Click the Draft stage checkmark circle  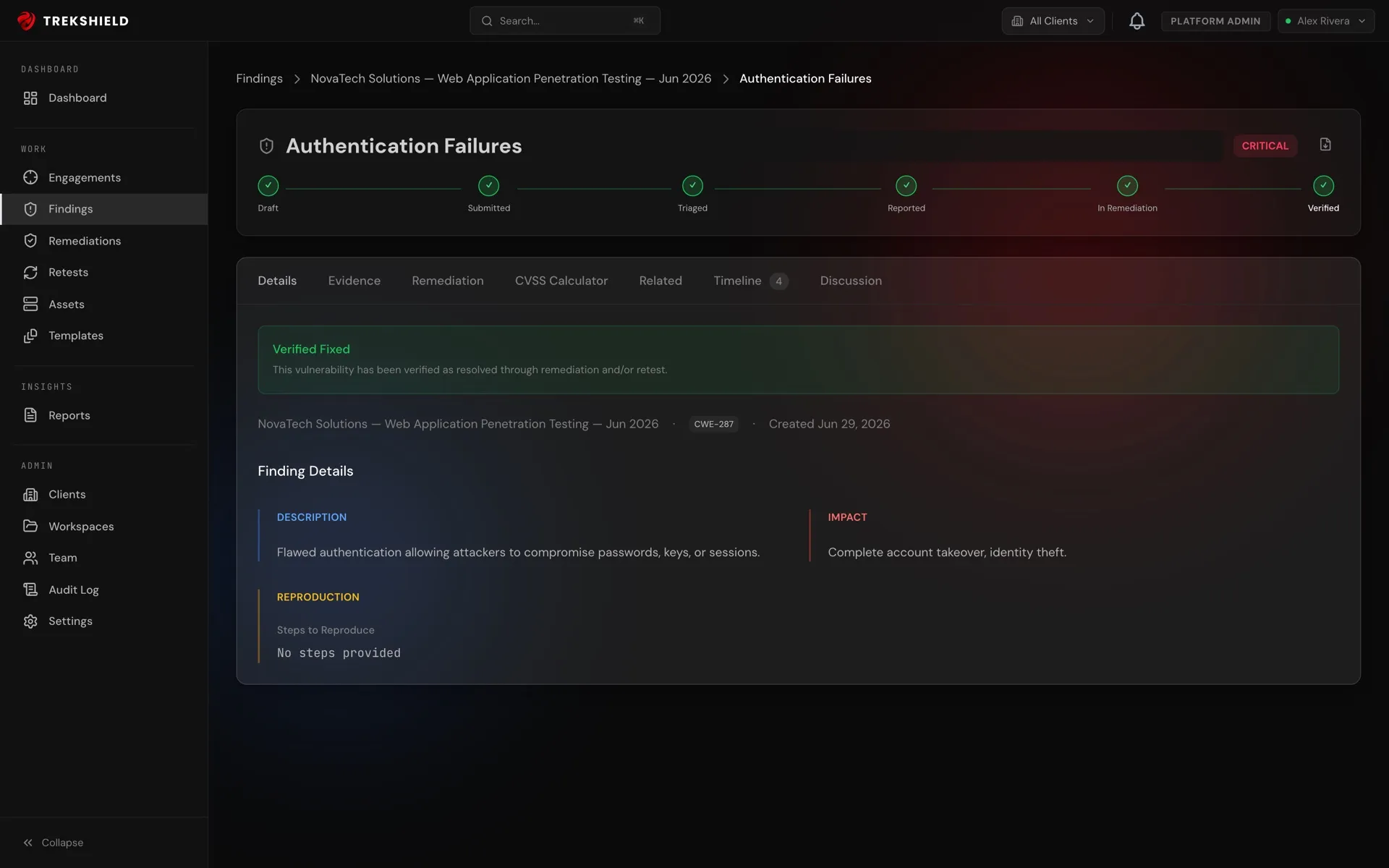[x=268, y=186]
